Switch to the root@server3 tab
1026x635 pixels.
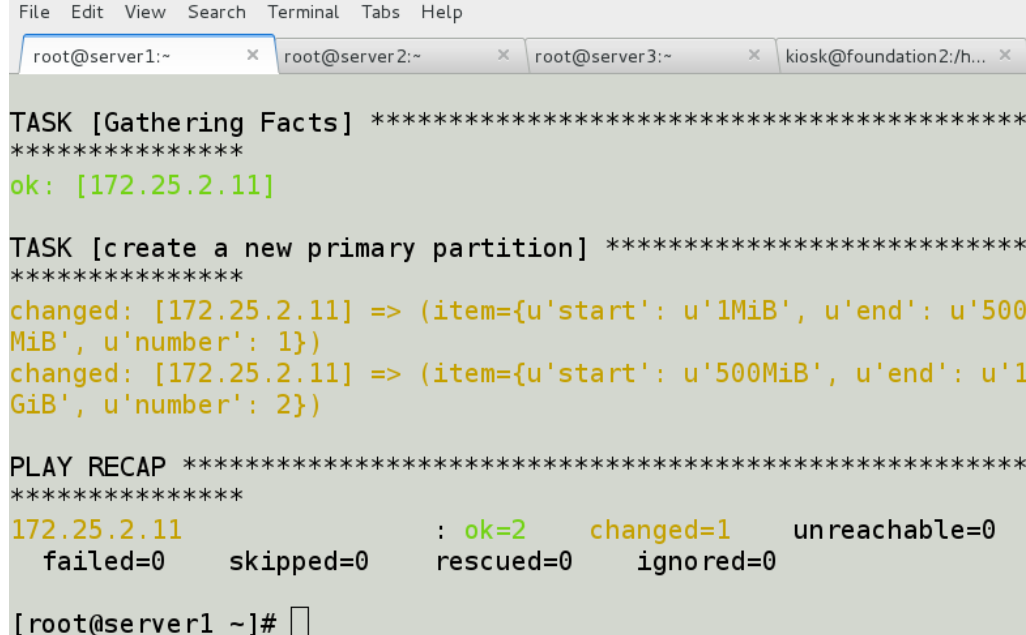pyautogui.click(x=651, y=56)
